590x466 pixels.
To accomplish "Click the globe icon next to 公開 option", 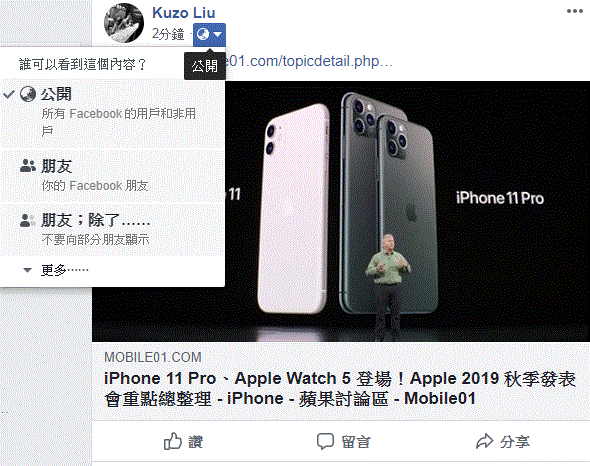I will coord(28,94).
